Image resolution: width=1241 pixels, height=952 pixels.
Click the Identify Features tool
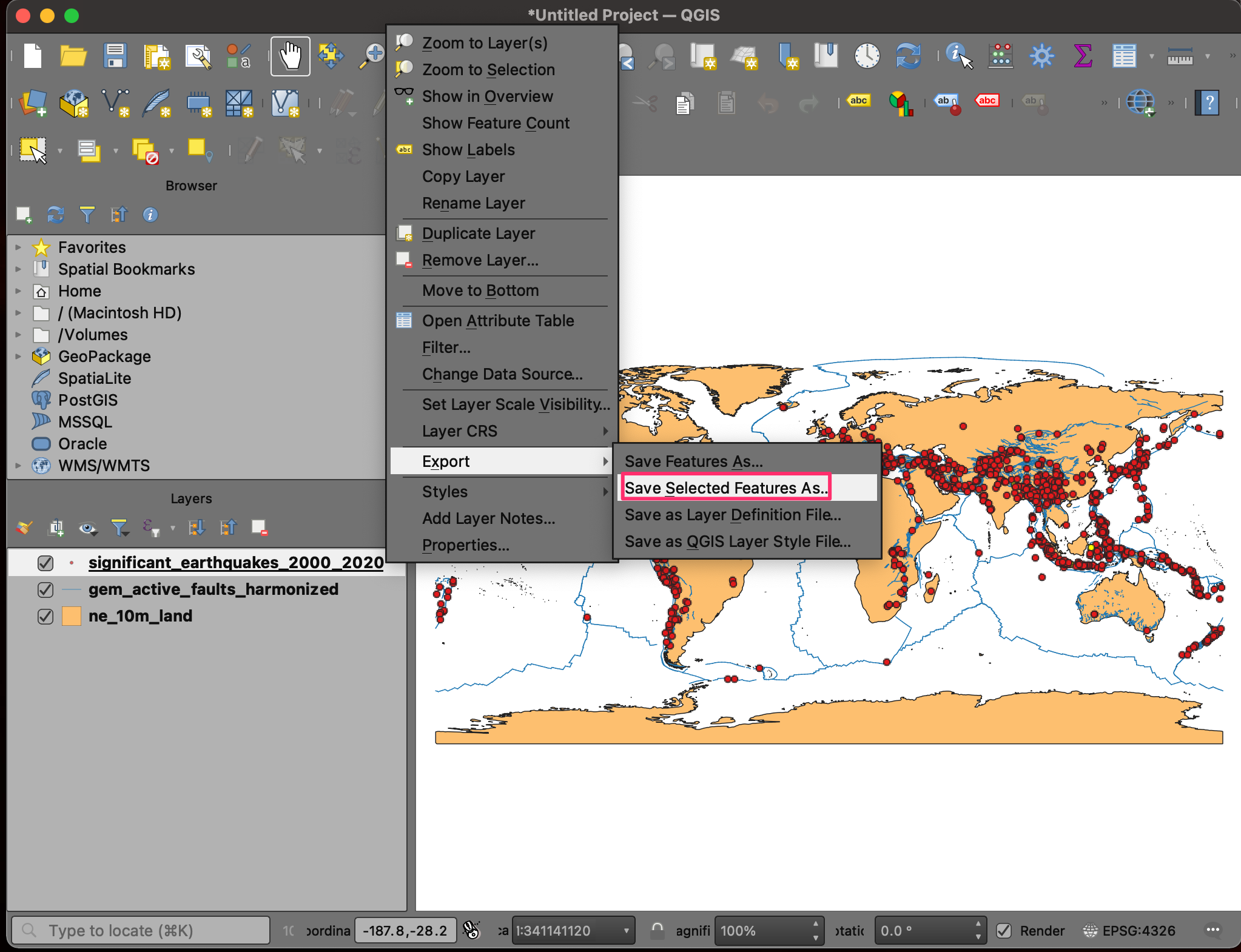click(x=958, y=56)
